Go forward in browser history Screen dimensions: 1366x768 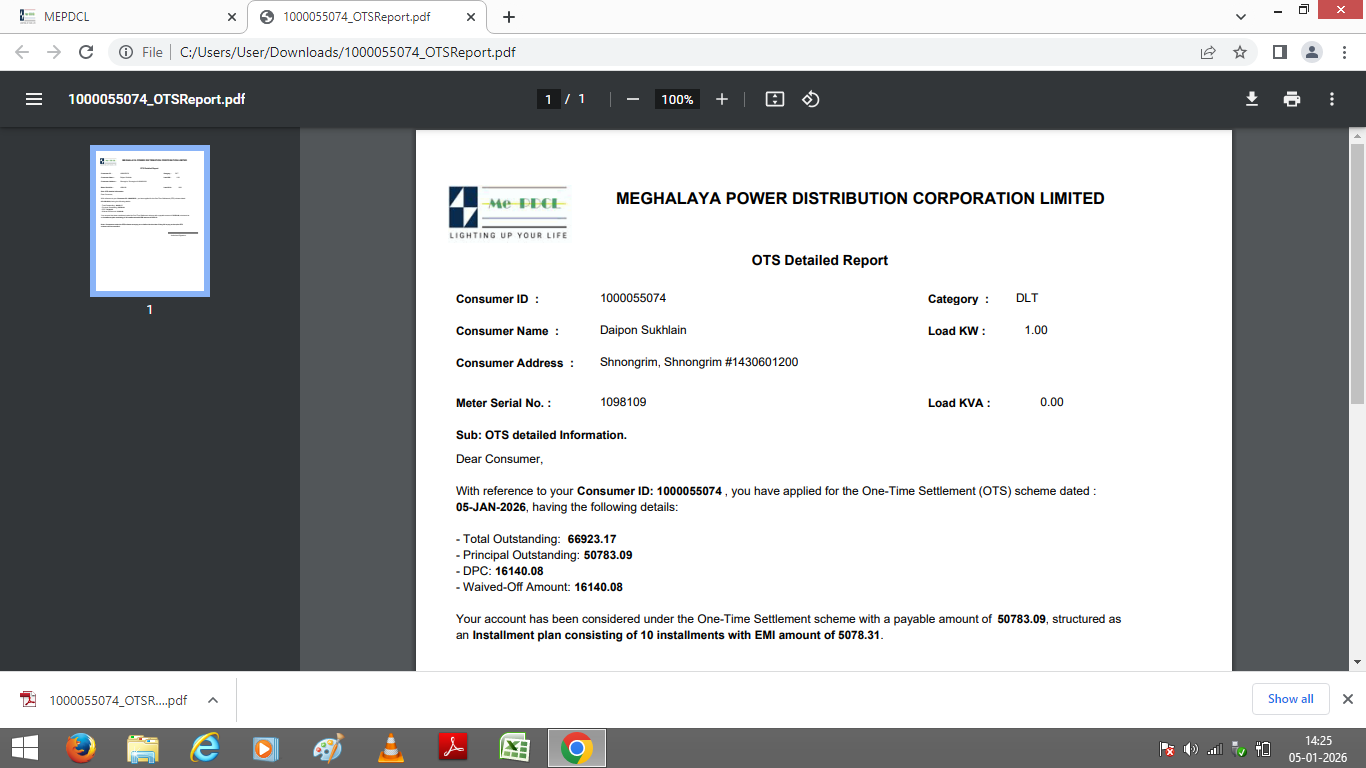[x=54, y=52]
